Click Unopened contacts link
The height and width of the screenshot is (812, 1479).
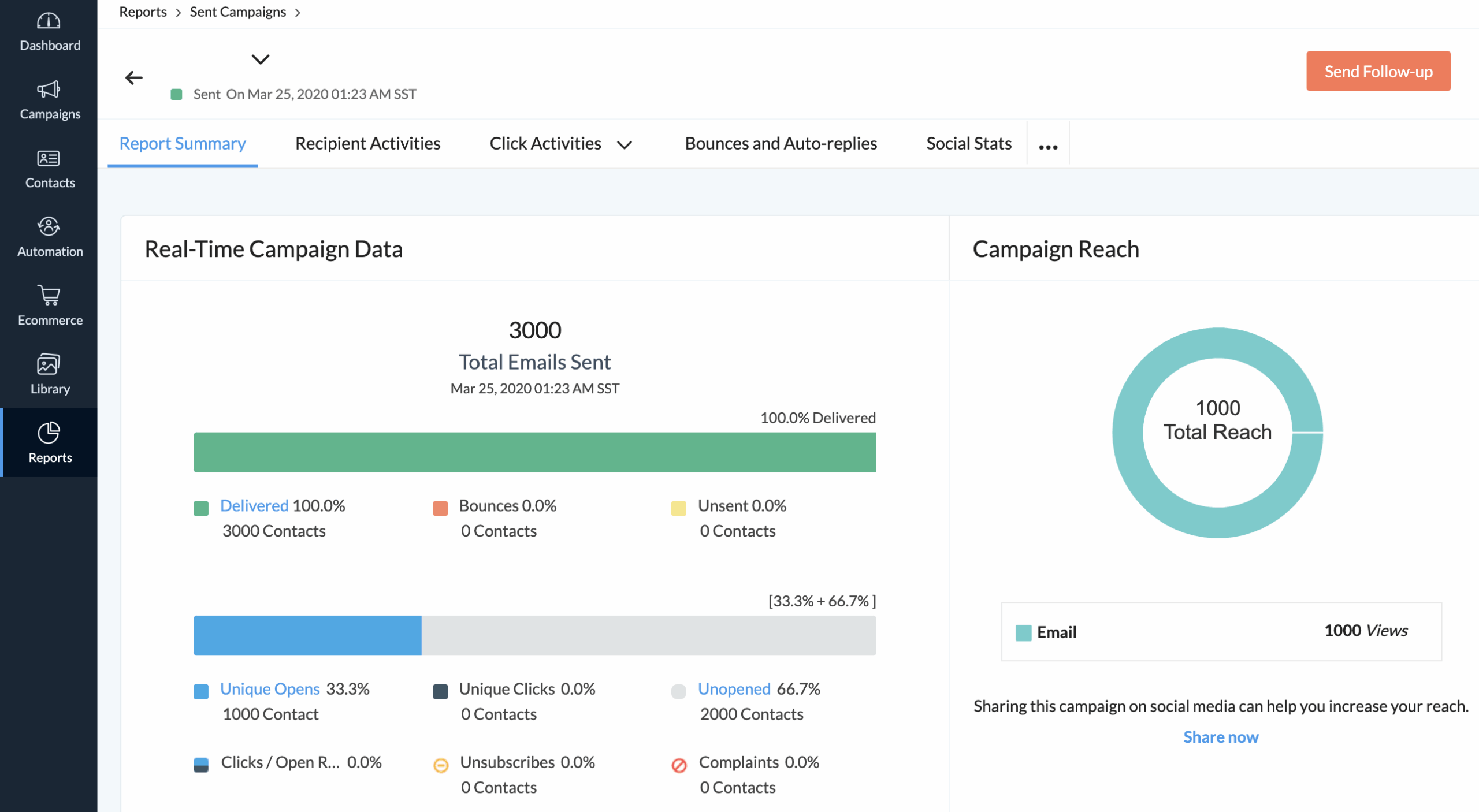click(734, 688)
